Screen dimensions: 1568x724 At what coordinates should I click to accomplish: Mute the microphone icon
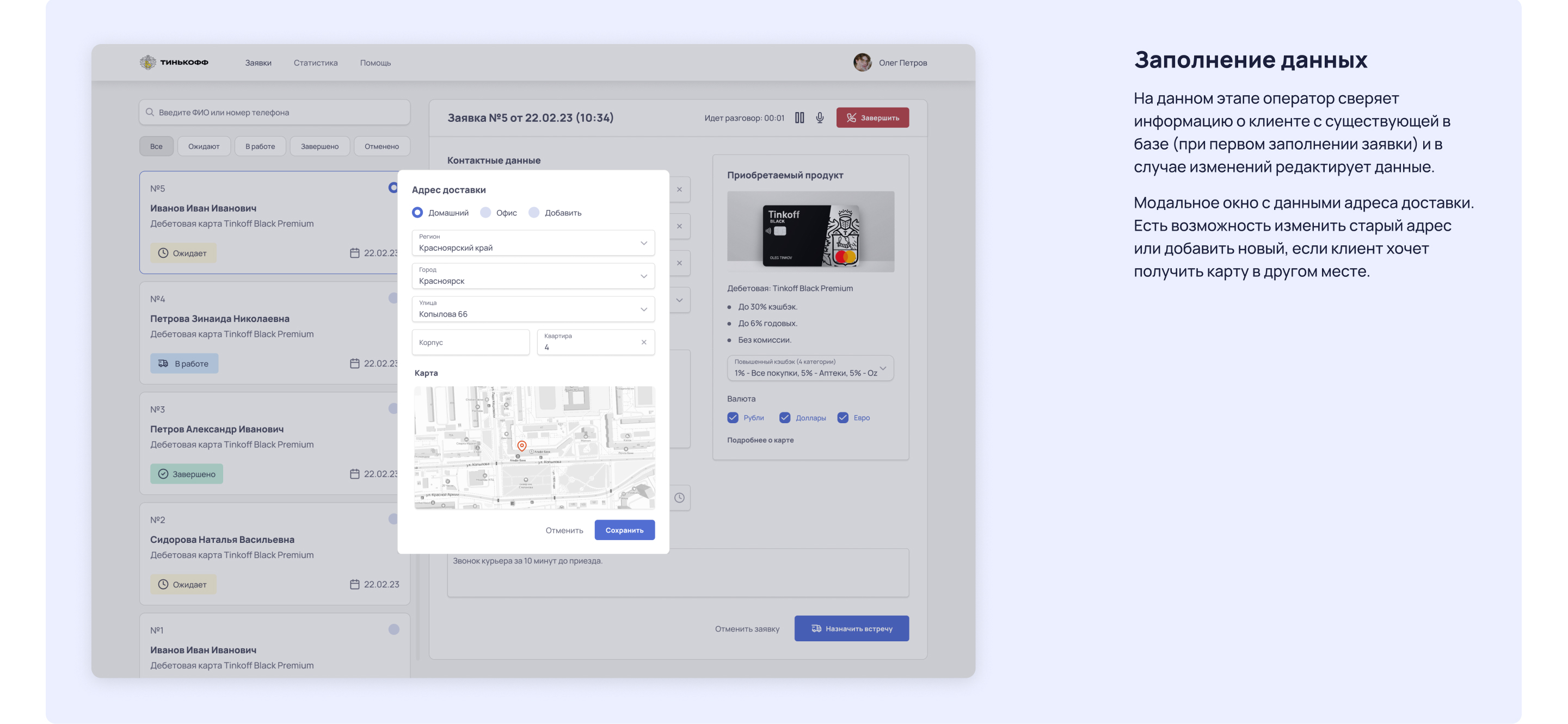[820, 117]
